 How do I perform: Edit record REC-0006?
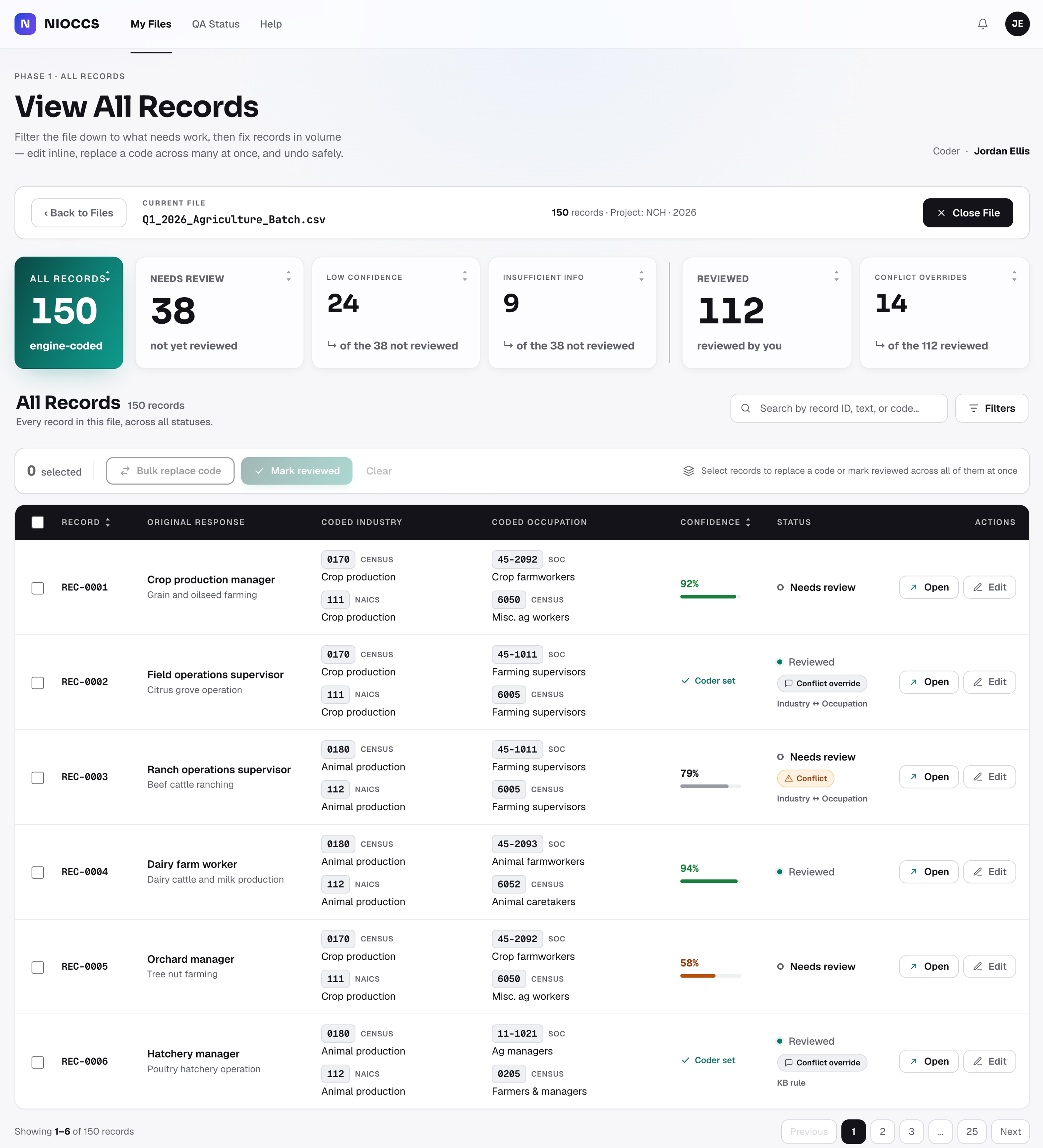pyautogui.click(x=989, y=1061)
